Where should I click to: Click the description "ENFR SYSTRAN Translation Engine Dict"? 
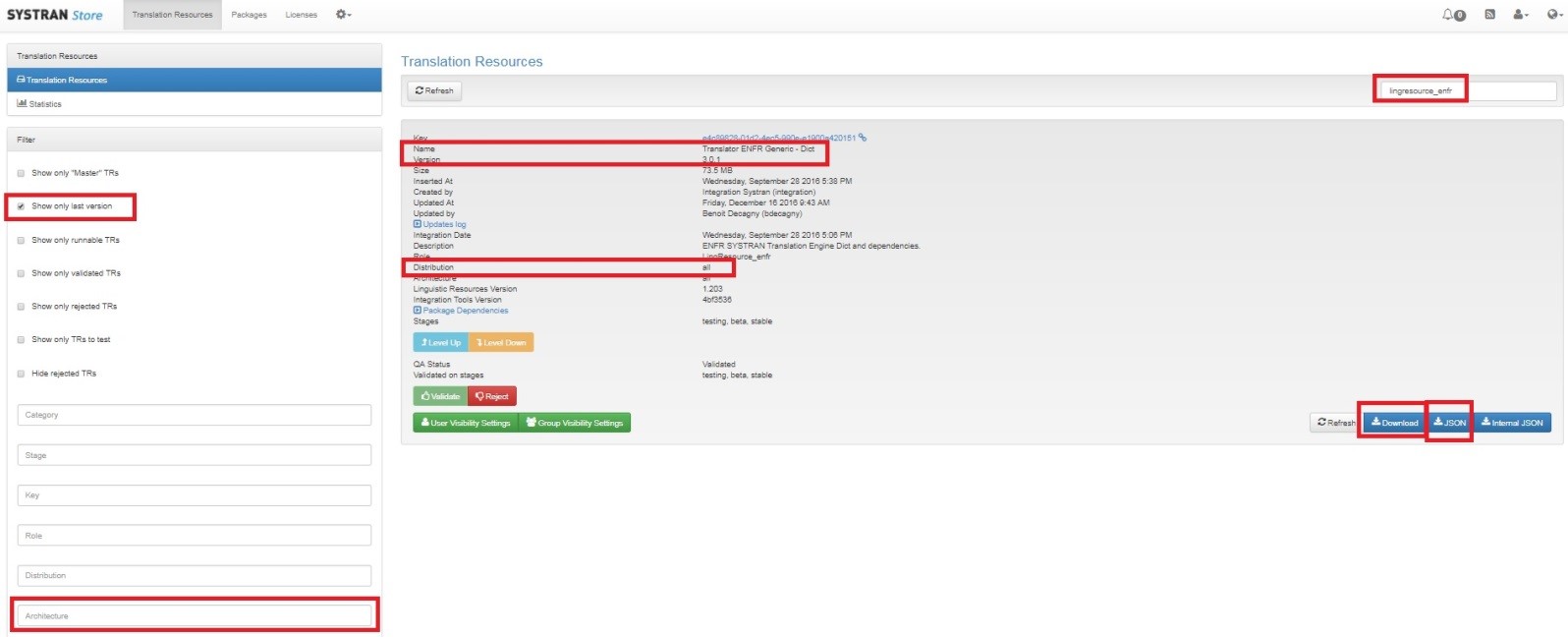[x=811, y=246]
